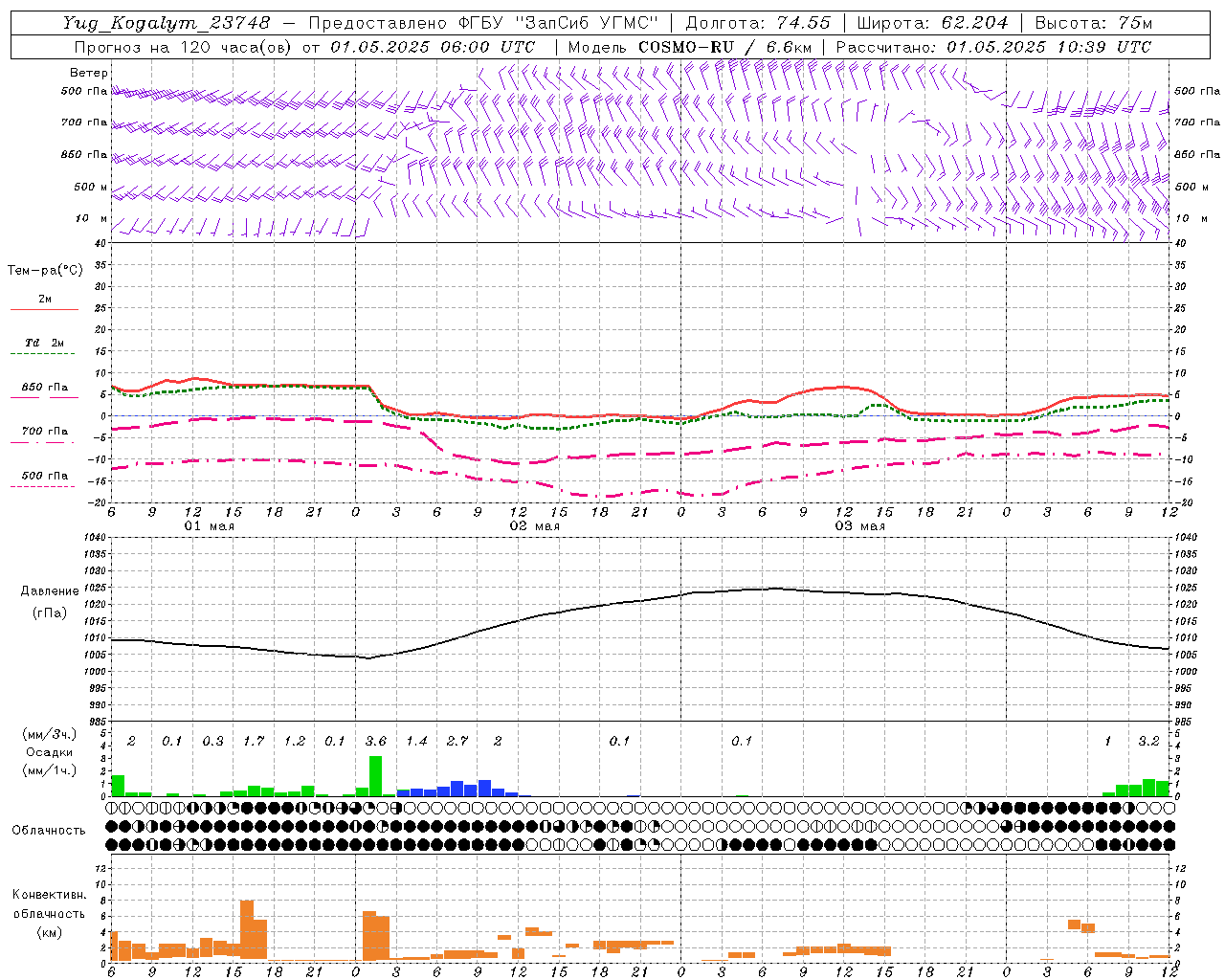
Task: Click the Облачность cloud cover label
Action: pos(49,831)
